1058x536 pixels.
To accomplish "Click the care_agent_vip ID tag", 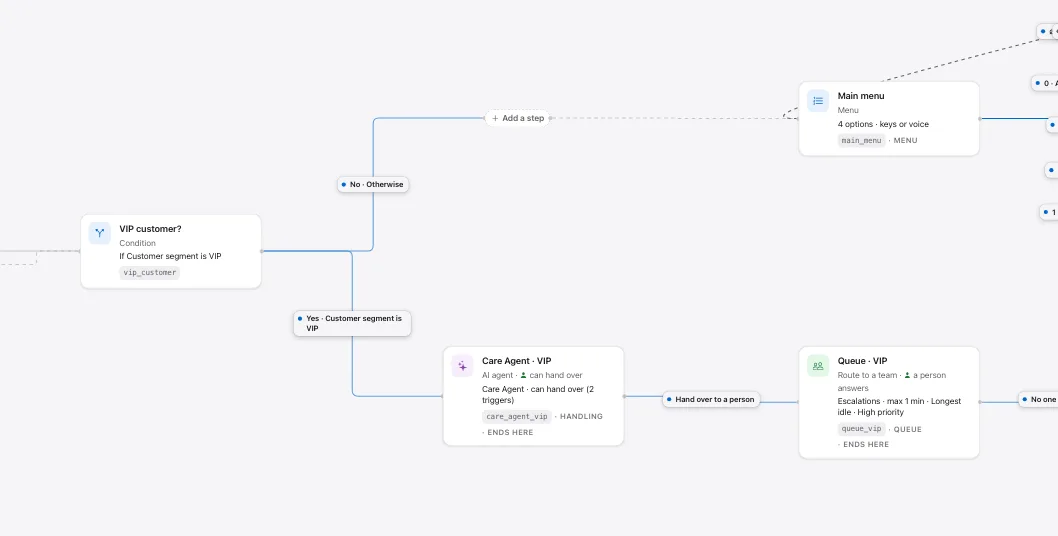I will pyautogui.click(x=517, y=417).
